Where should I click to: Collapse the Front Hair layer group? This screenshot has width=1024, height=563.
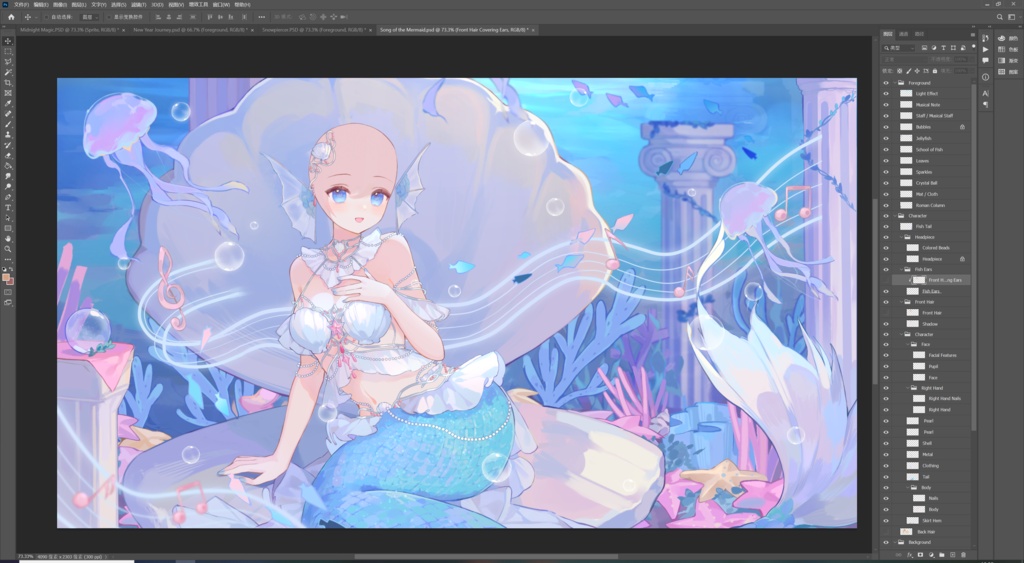[x=901, y=302]
